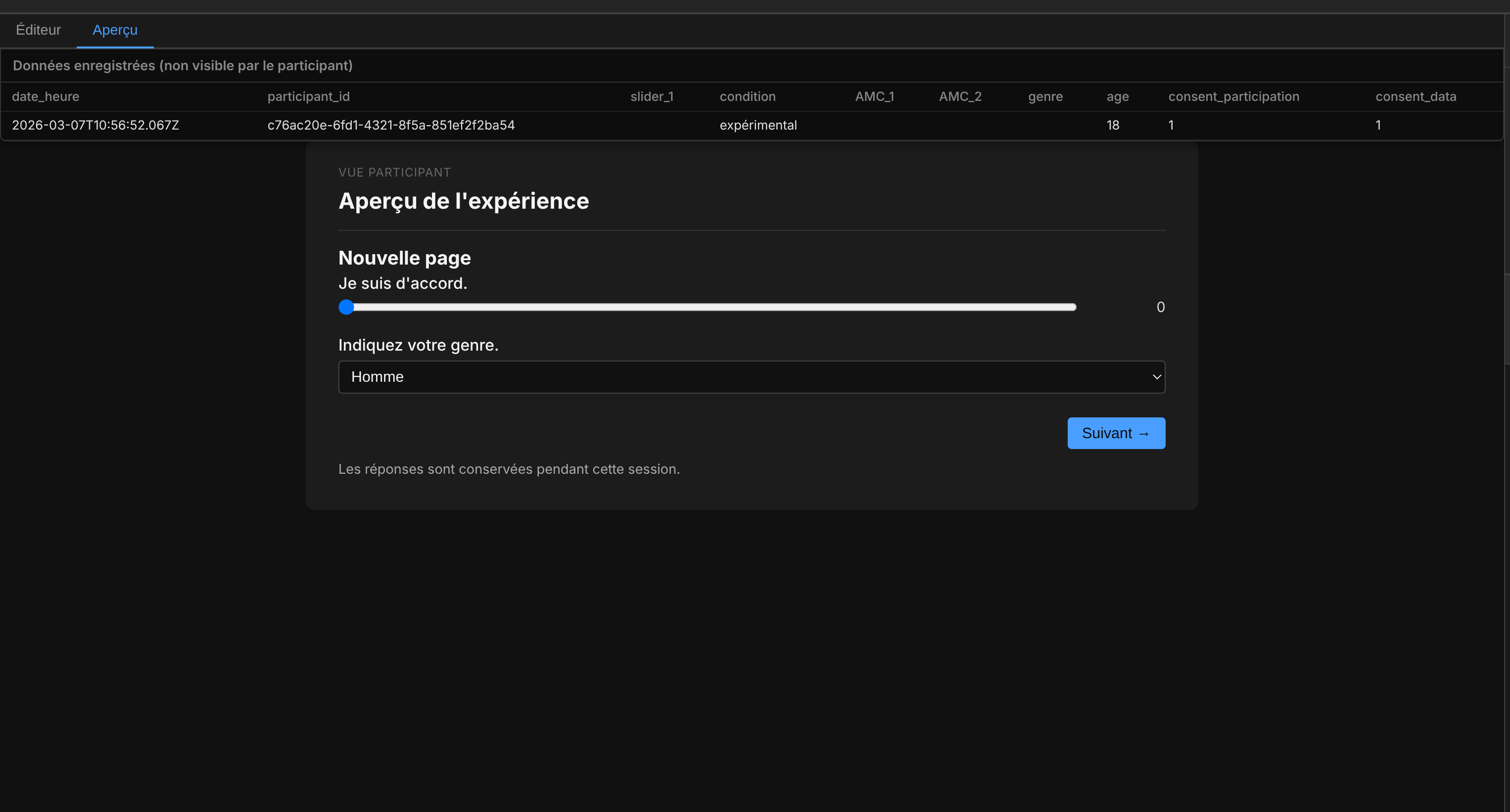Click the participant_id value starting with c76ac20e
Image resolution: width=1510 pixels, height=812 pixels.
click(x=391, y=125)
